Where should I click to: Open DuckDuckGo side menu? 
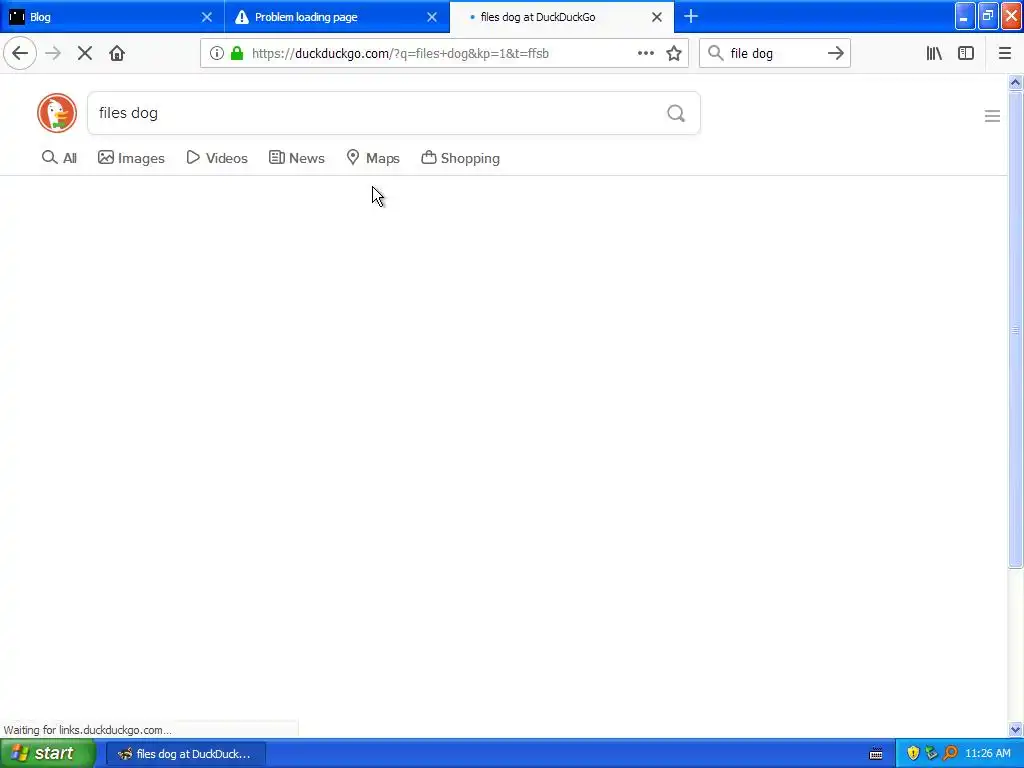click(x=992, y=116)
